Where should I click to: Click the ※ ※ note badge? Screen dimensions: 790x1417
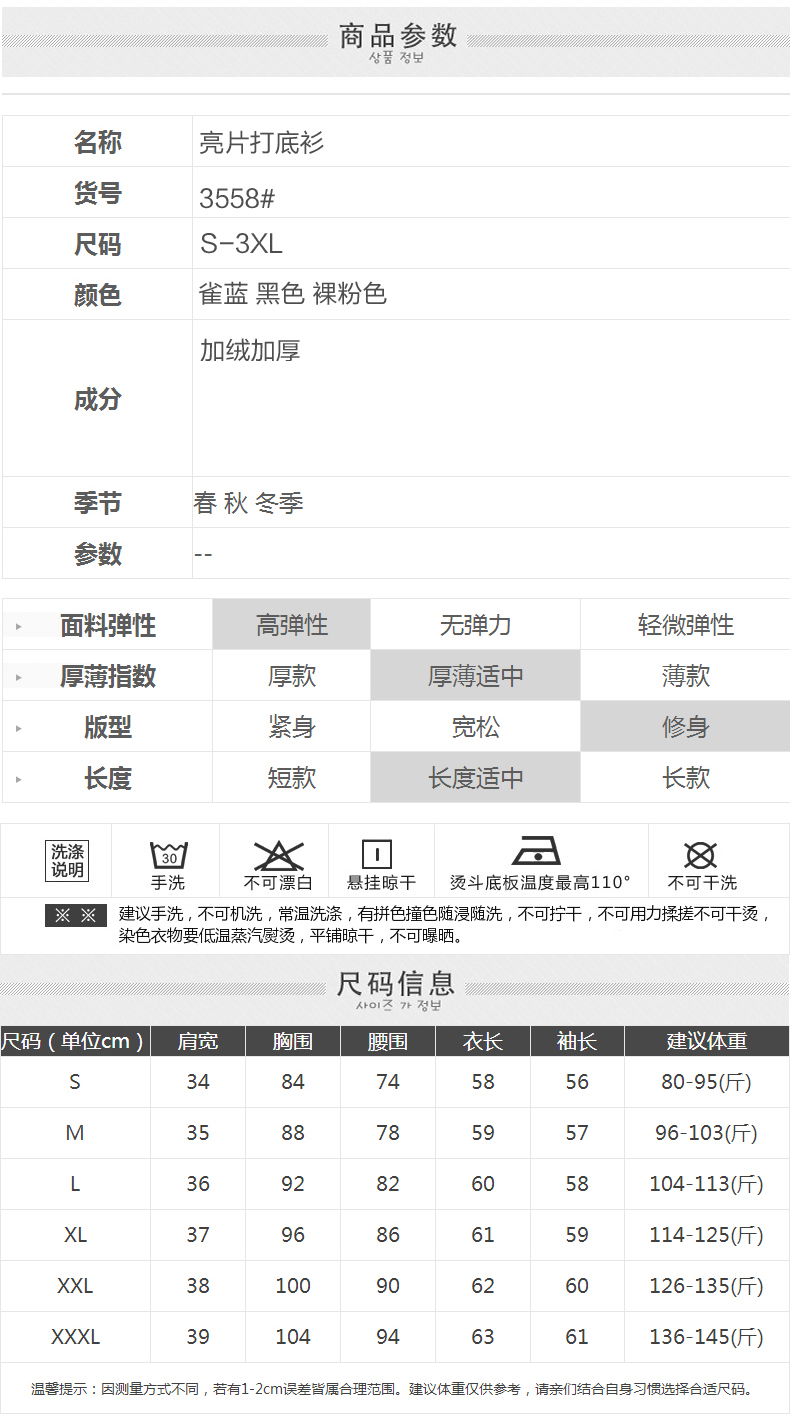click(75, 915)
